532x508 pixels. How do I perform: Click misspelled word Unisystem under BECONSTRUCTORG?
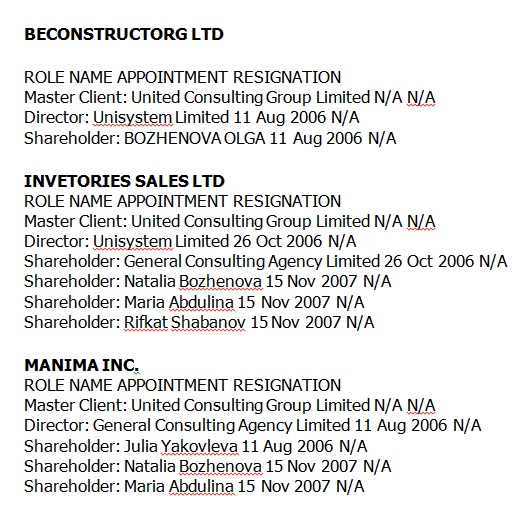(x=132, y=118)
